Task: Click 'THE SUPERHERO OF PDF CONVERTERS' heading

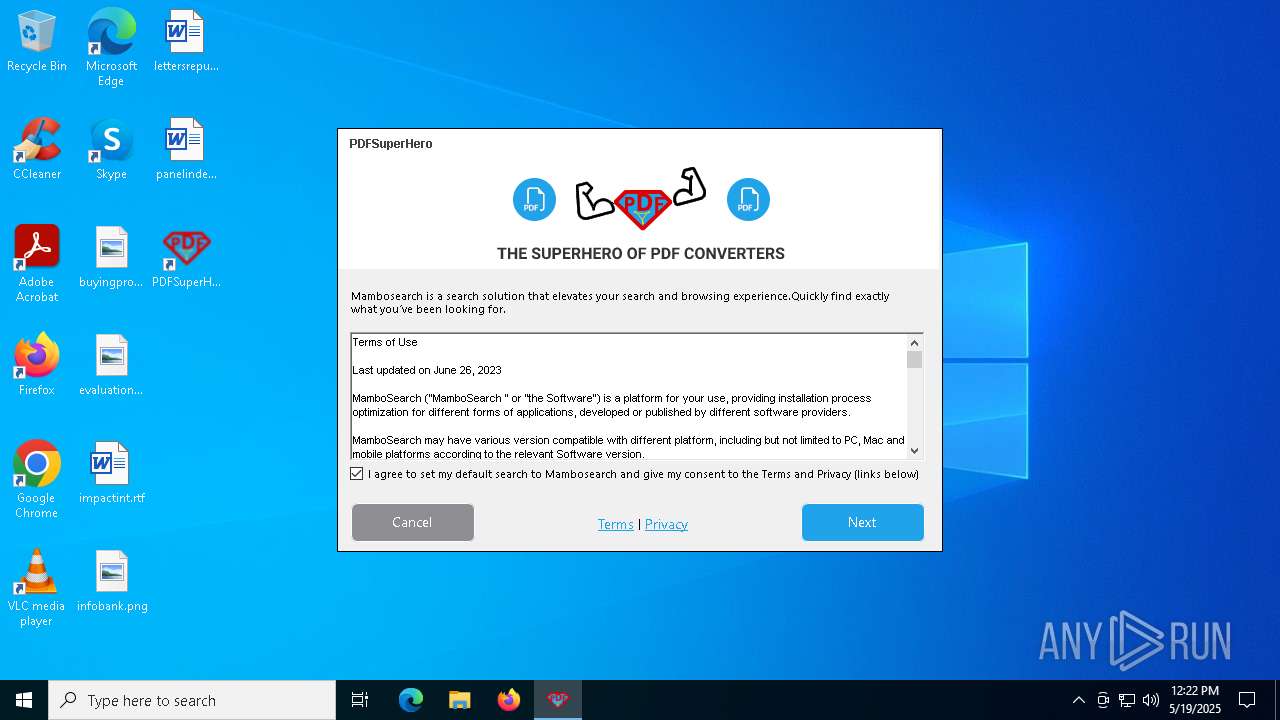Action: tap(641, 254)
